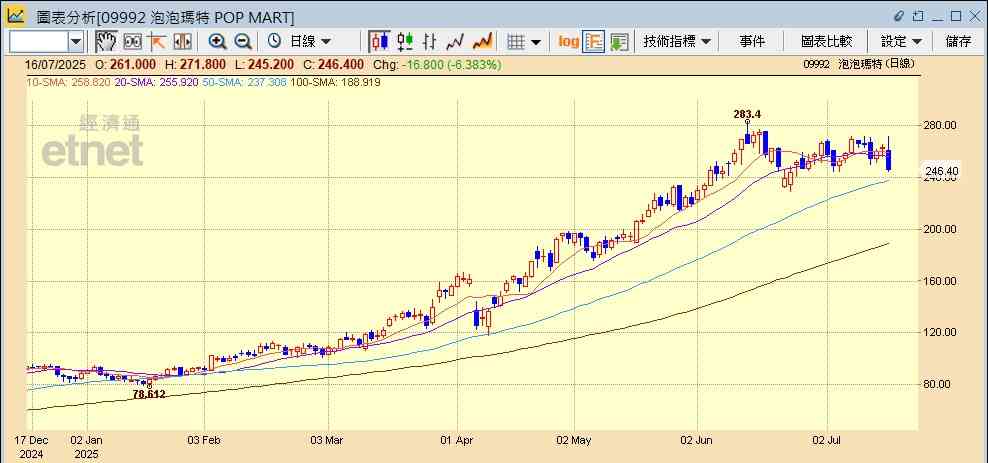Open the 技術指標 dropdown menu
The image size is (988, 463).
coord(677,42)
